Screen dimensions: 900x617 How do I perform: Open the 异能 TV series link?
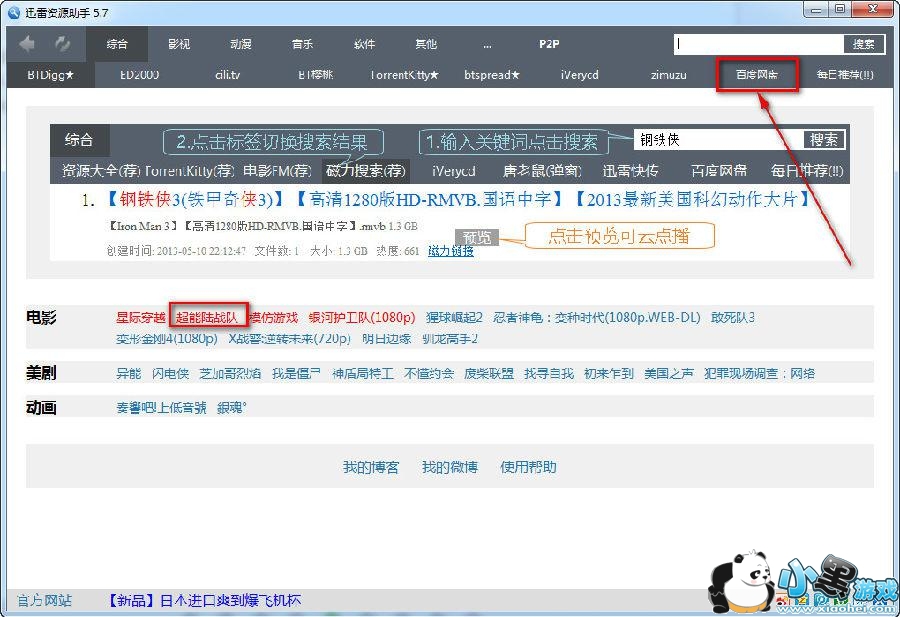tap(129, 374)
